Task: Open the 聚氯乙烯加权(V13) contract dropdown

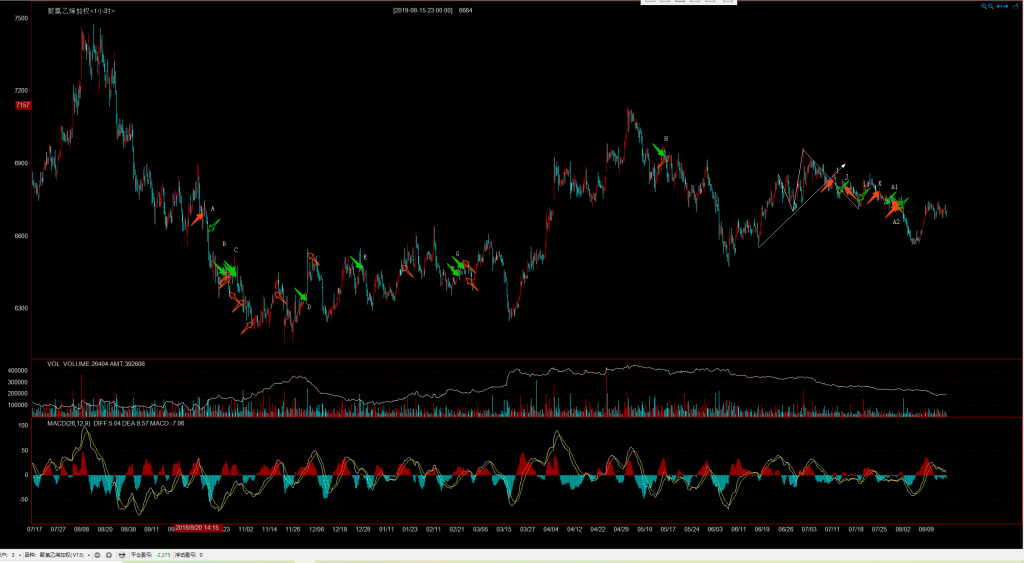Action: point(68,554)
